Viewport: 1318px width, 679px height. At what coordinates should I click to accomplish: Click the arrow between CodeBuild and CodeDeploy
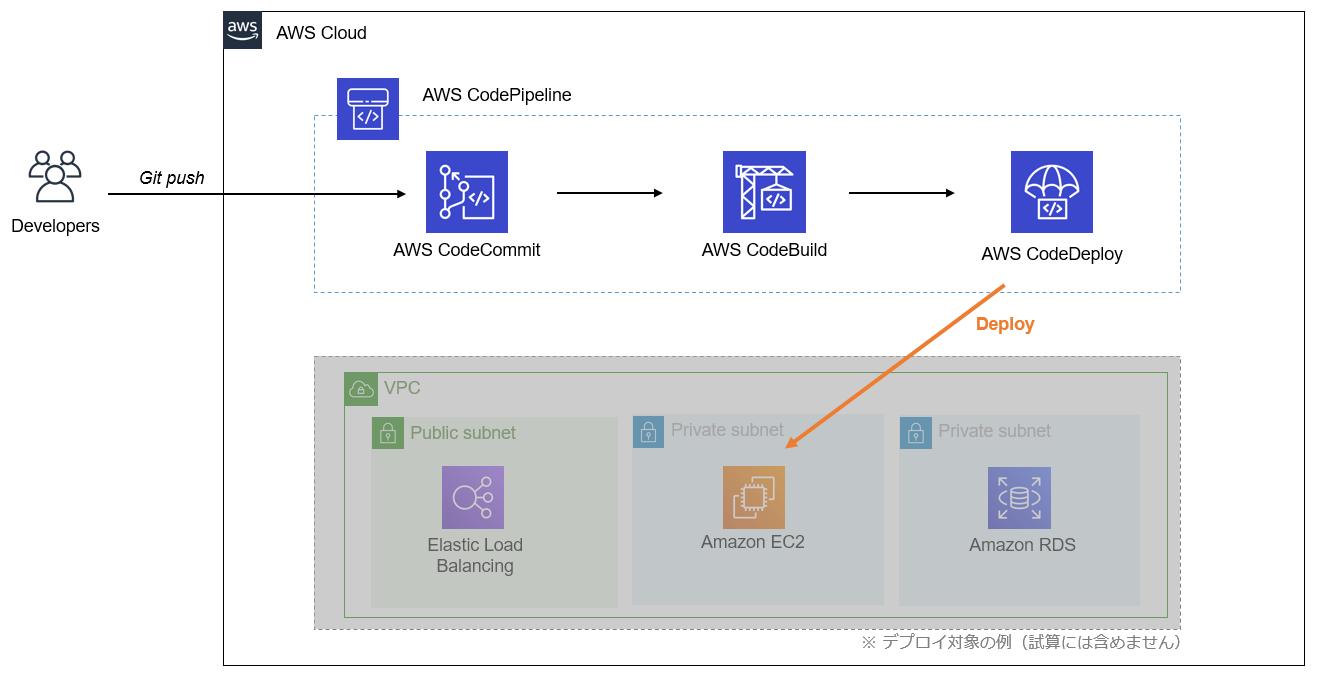(901, 193)
